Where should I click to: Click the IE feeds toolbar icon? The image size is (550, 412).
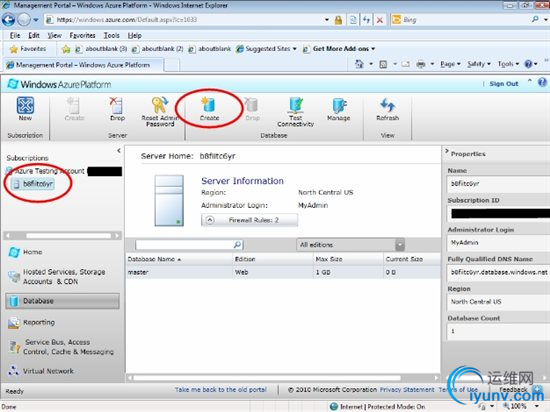click(x=383, y=64)
